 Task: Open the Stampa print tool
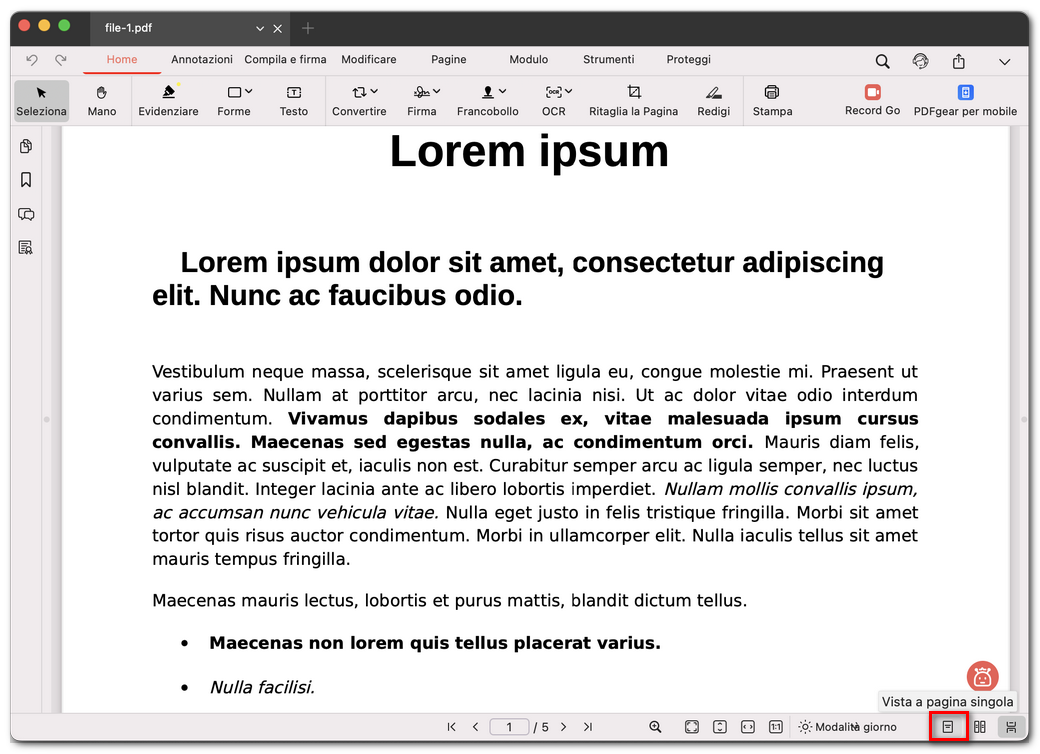[772, 100]
